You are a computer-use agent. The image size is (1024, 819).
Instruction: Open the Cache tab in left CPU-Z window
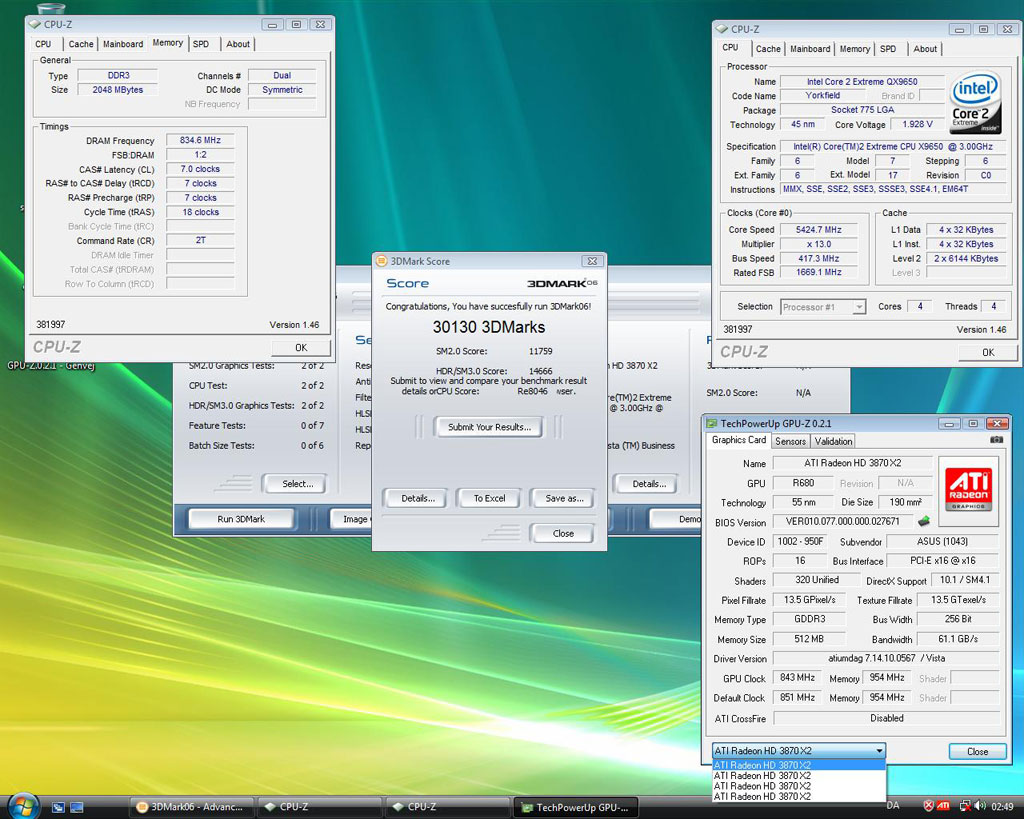[x=81, y=44]
